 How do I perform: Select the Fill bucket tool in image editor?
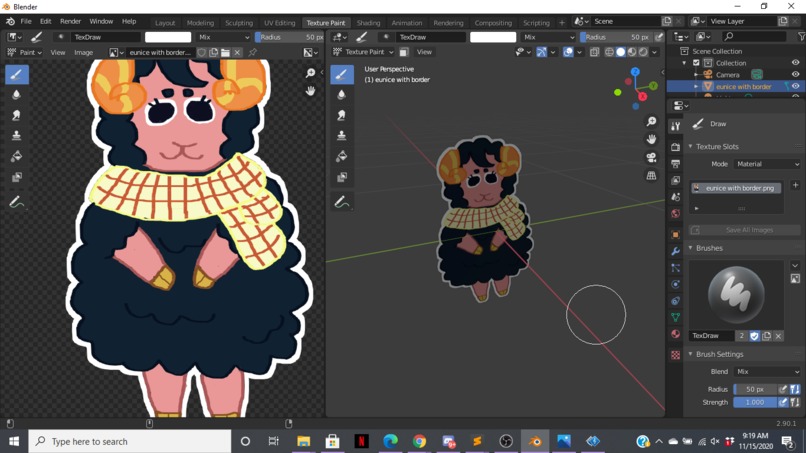tap(16, 156)
